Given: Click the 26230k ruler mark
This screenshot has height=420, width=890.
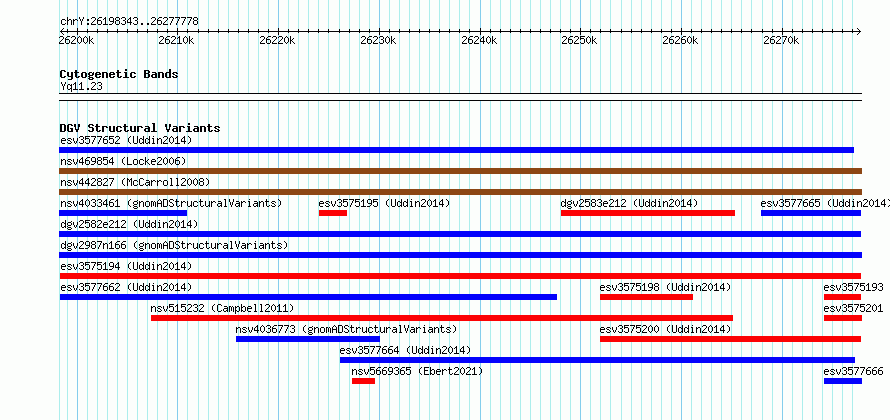Looking at the screenshot, I should [378, 40].
